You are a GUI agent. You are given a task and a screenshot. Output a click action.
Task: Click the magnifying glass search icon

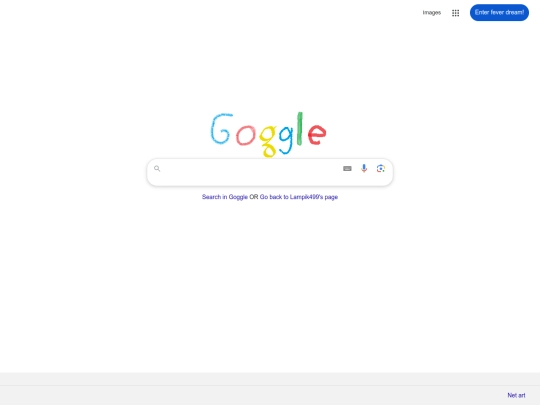[157, 168]
